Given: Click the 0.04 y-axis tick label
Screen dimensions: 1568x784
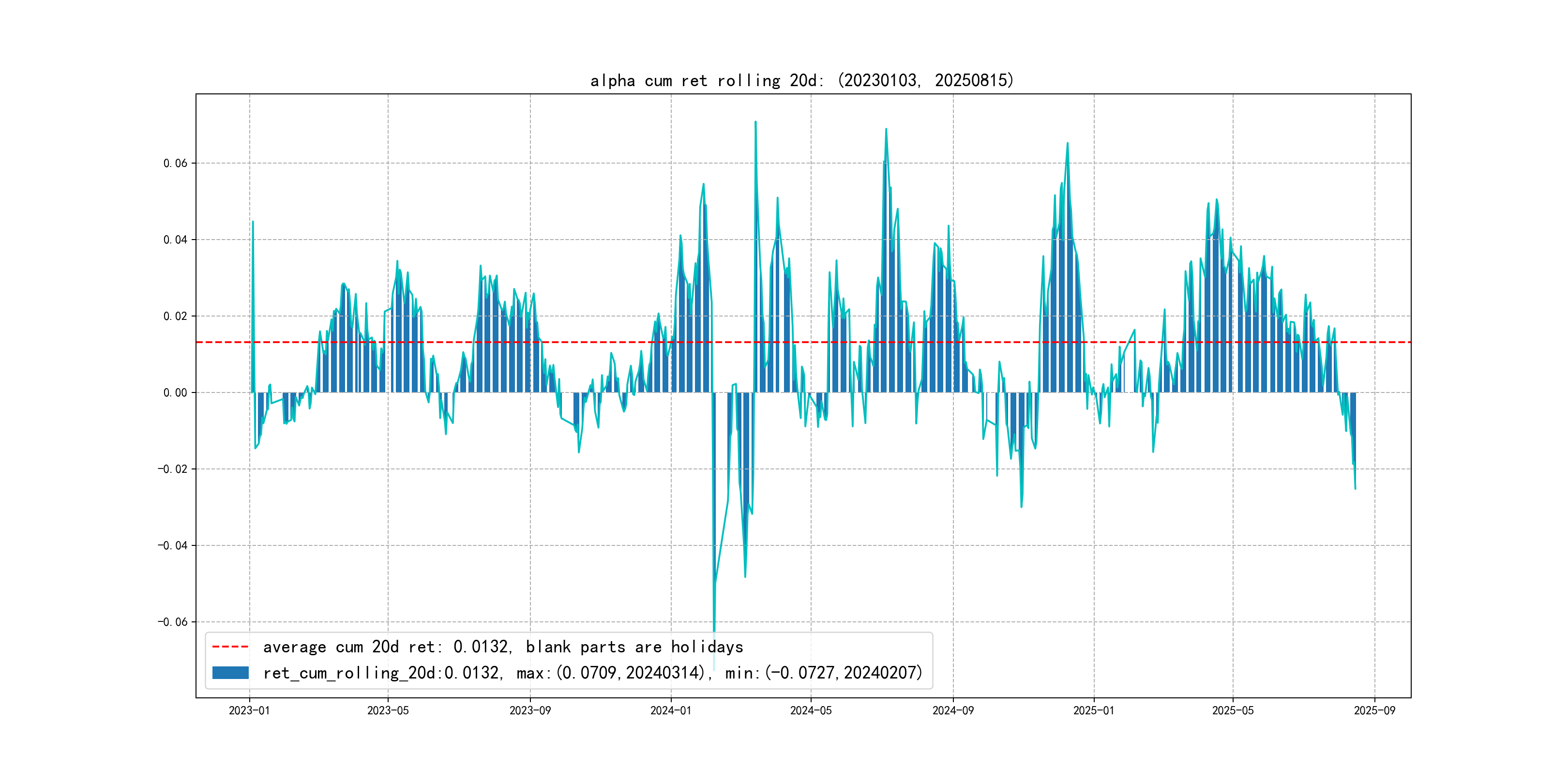Looking at the screenshot, I should [175, 240].
